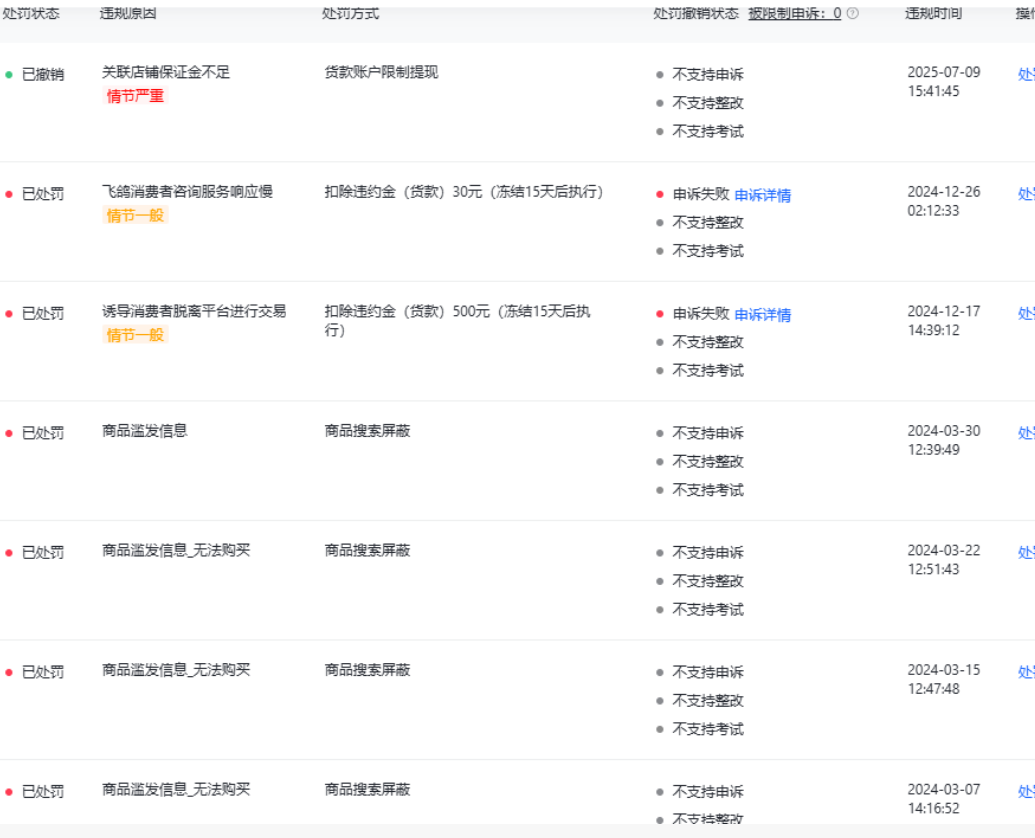Click action link for 2024-03-30 violation row
The image size is (1035, 838).
click(x=1025, y=433)
